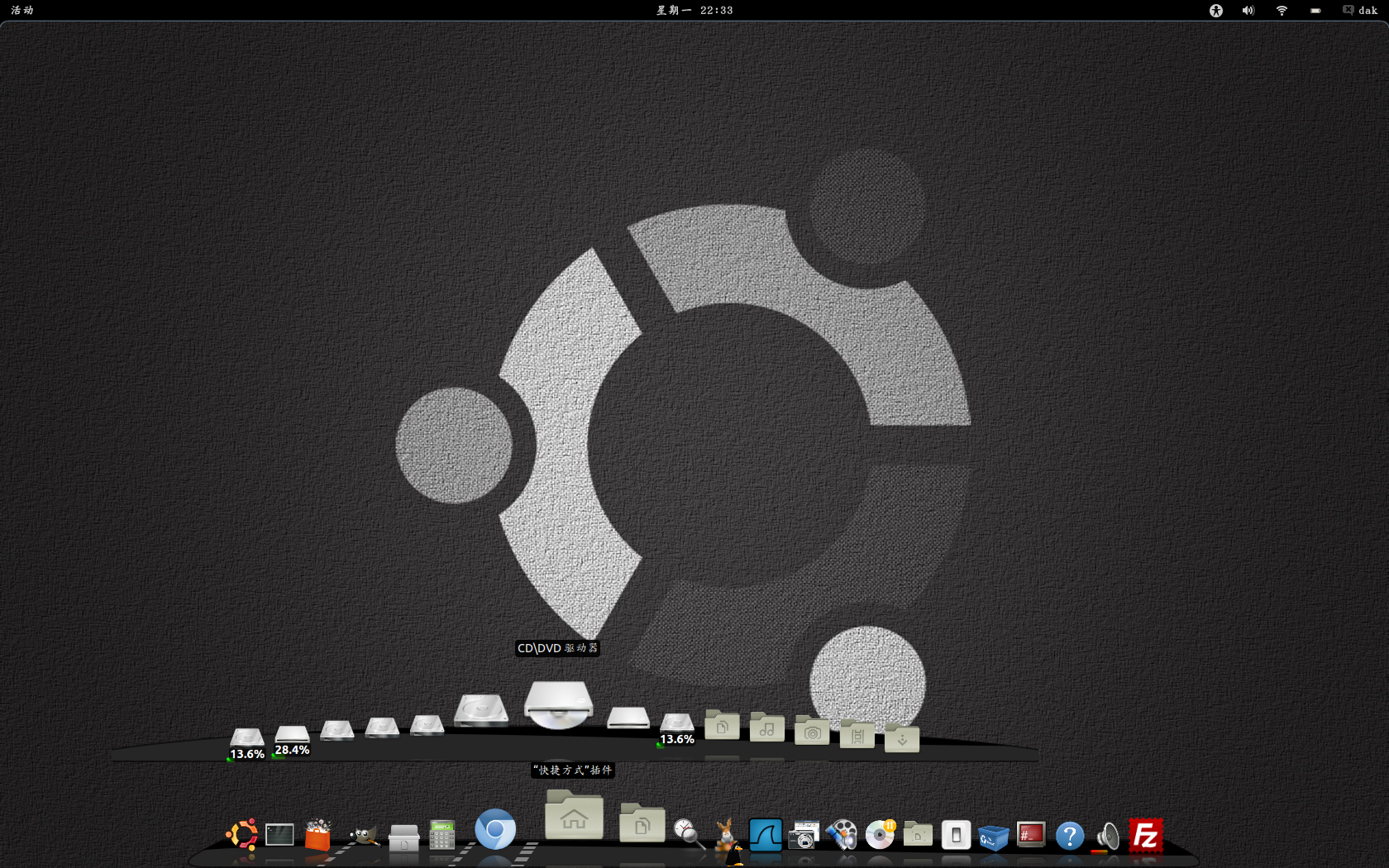Screen dimensions: 1389x868
Task: Open the enlarged hard disk beside CD drive
Action: coord(481,710)
